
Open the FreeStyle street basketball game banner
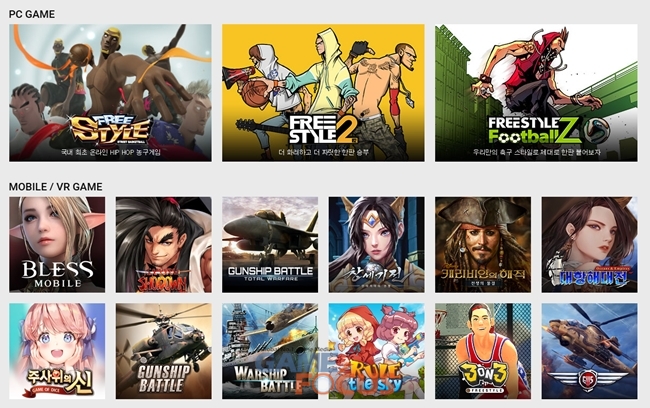pos(110,93)
